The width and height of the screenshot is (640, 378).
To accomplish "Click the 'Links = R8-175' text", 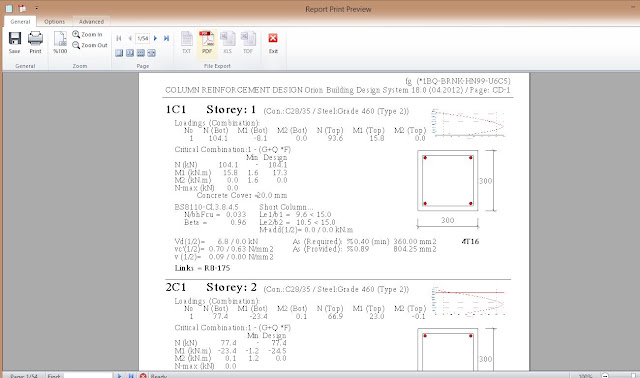I will (x=202, y=268).
